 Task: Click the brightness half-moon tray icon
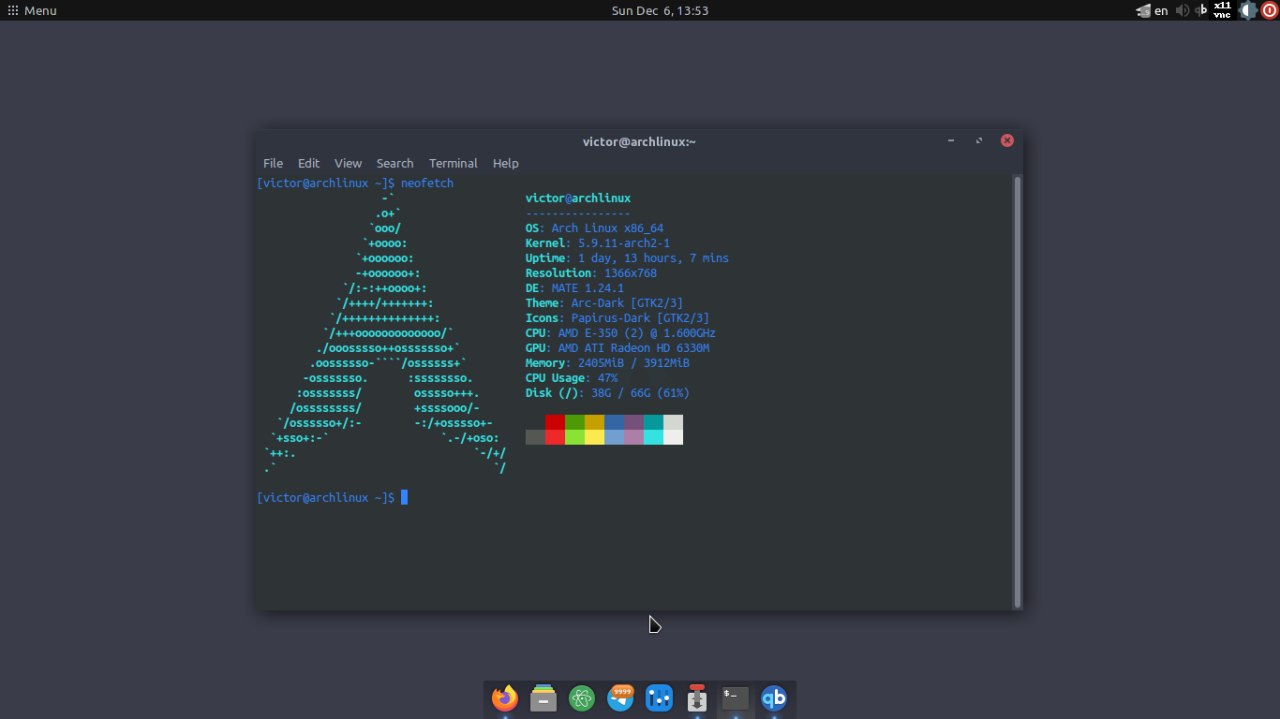coord(1247,10)
